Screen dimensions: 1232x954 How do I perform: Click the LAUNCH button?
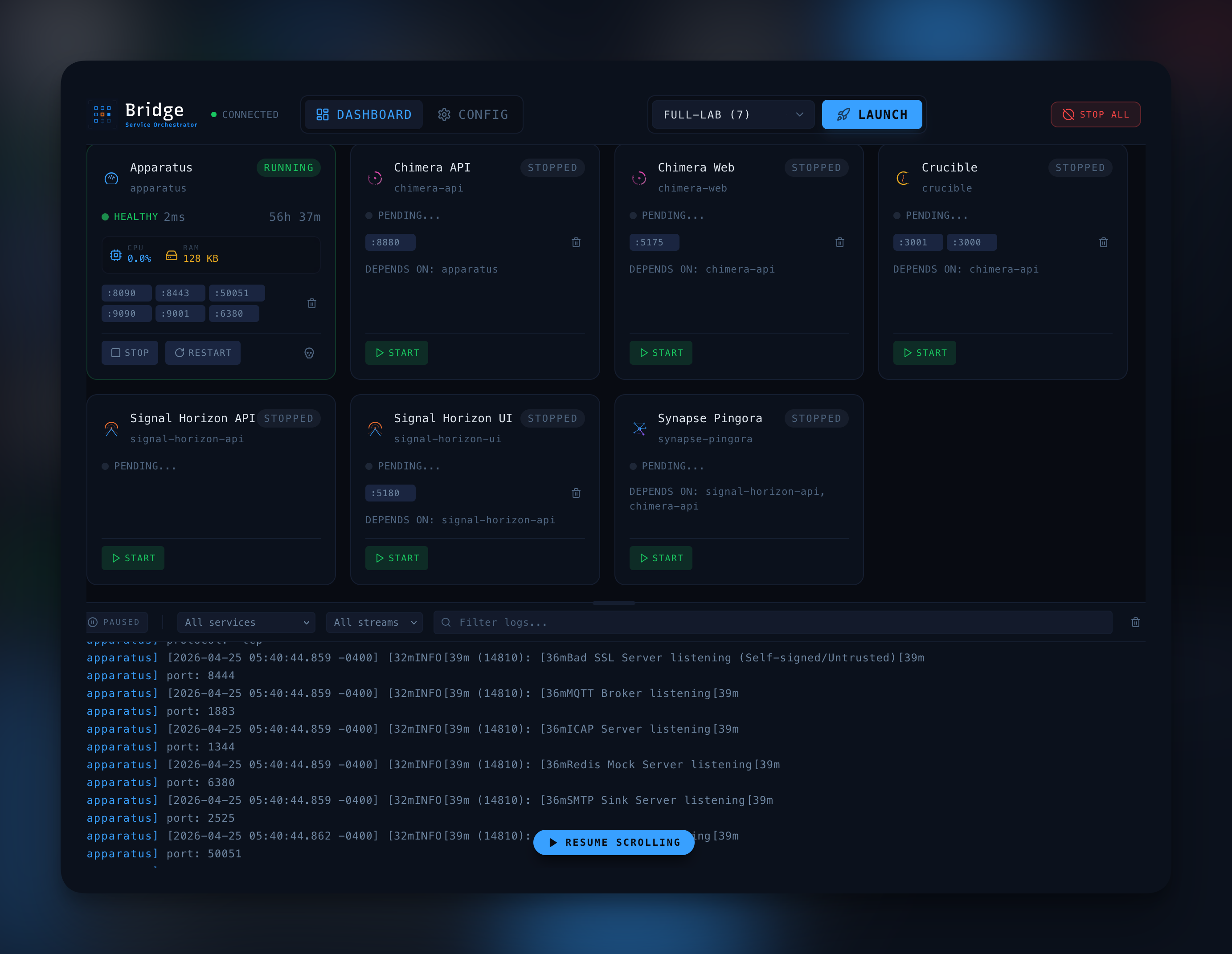click(x=872, y=114)
